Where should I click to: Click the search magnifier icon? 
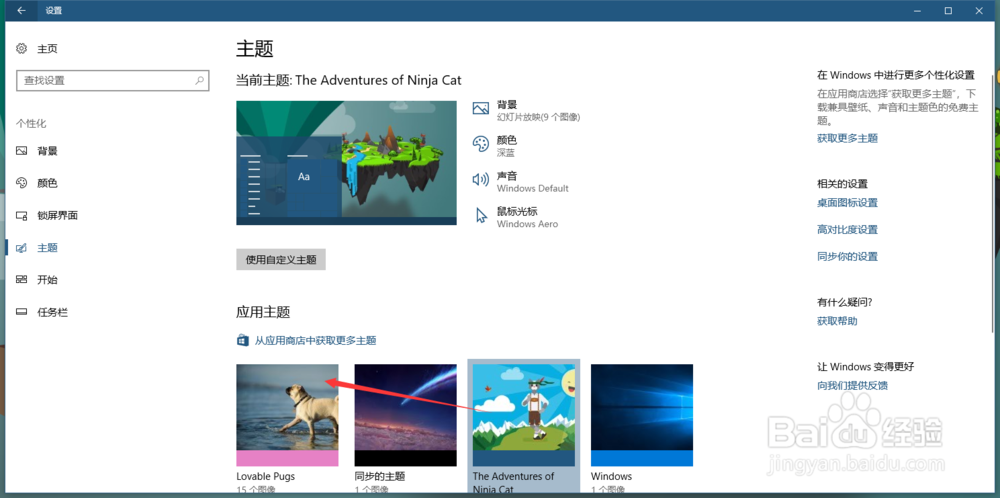[x=200, y=80]
